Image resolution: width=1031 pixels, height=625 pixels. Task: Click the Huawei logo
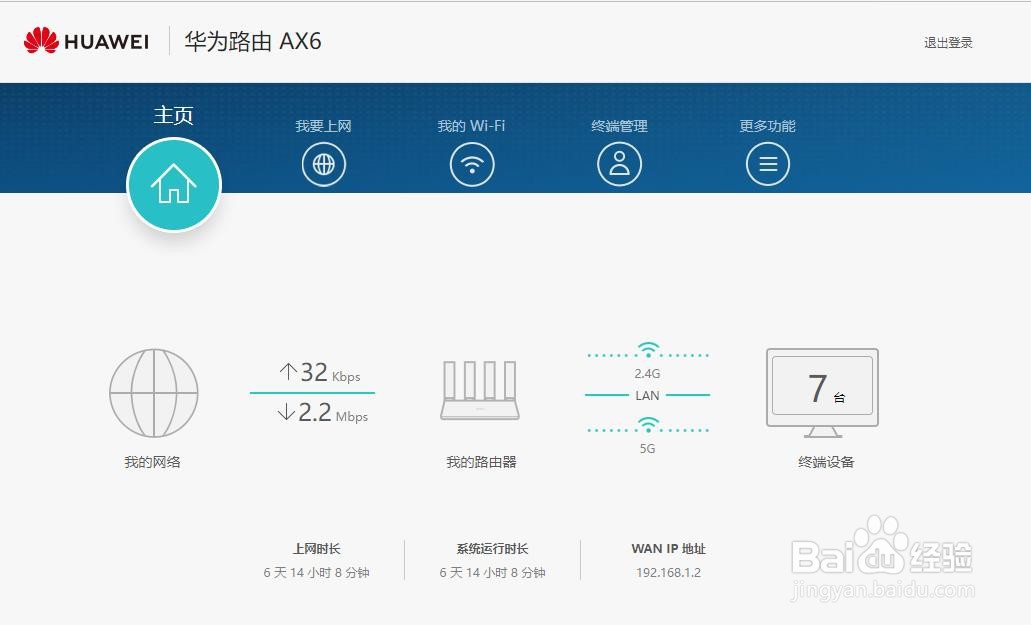pos(86,41)
